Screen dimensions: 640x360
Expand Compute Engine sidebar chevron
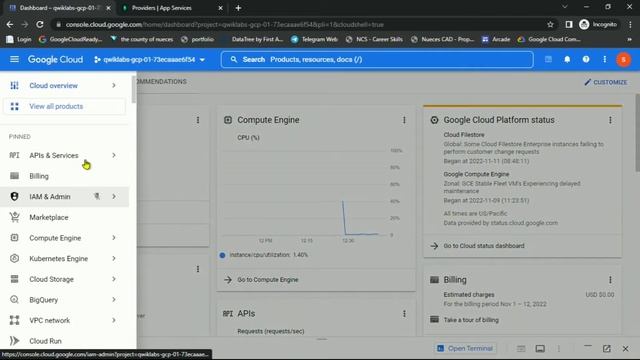pos(114,238)
